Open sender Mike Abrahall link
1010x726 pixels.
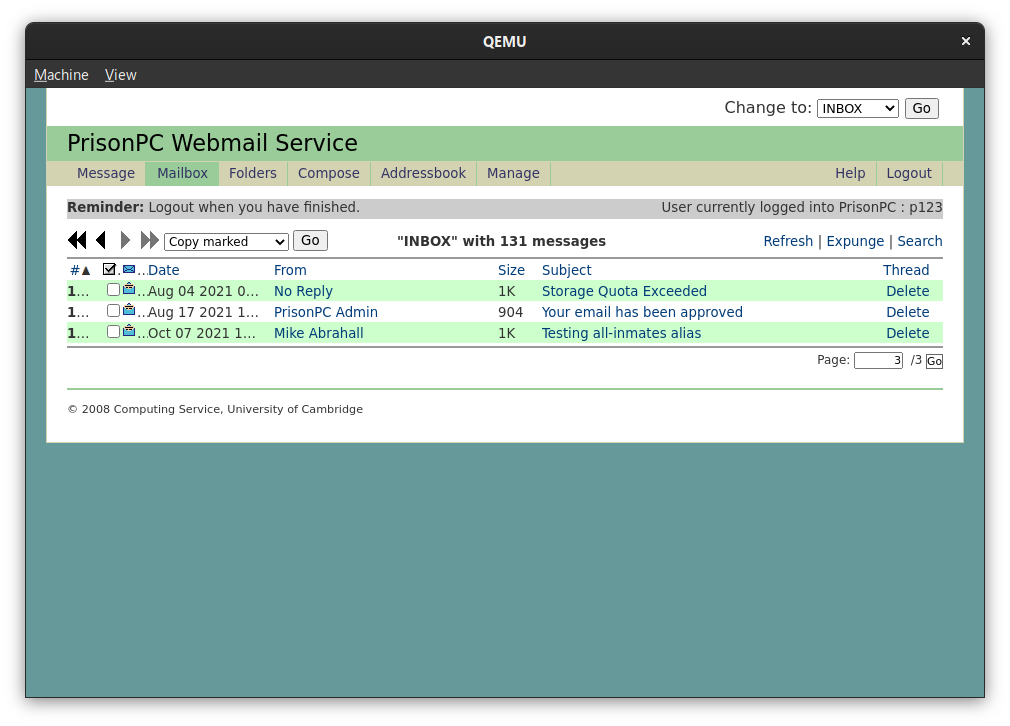click(318, 333)
